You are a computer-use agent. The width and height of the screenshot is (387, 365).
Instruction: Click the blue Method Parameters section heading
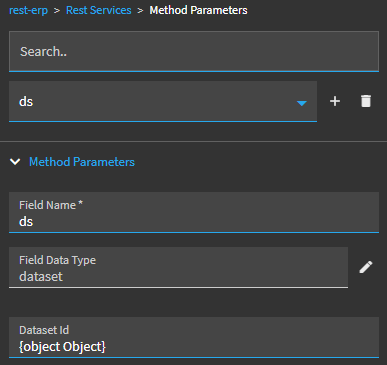pos(82,162)
